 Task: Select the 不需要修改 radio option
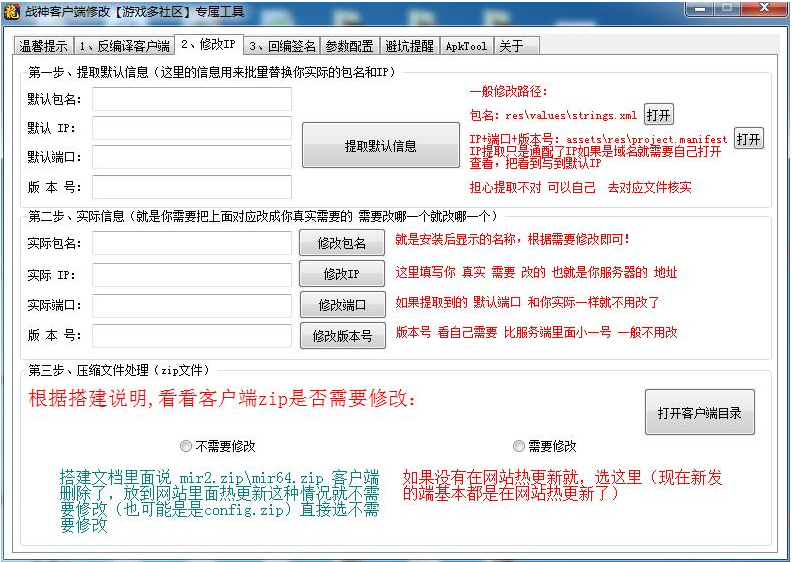click(186, 446)
